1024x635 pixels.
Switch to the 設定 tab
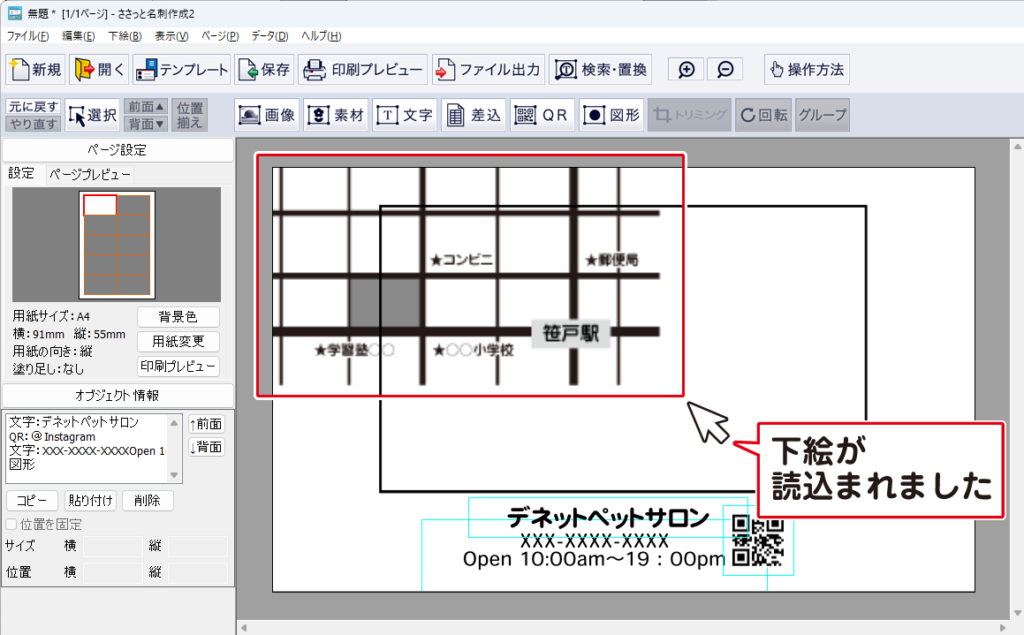click(21, 174)
